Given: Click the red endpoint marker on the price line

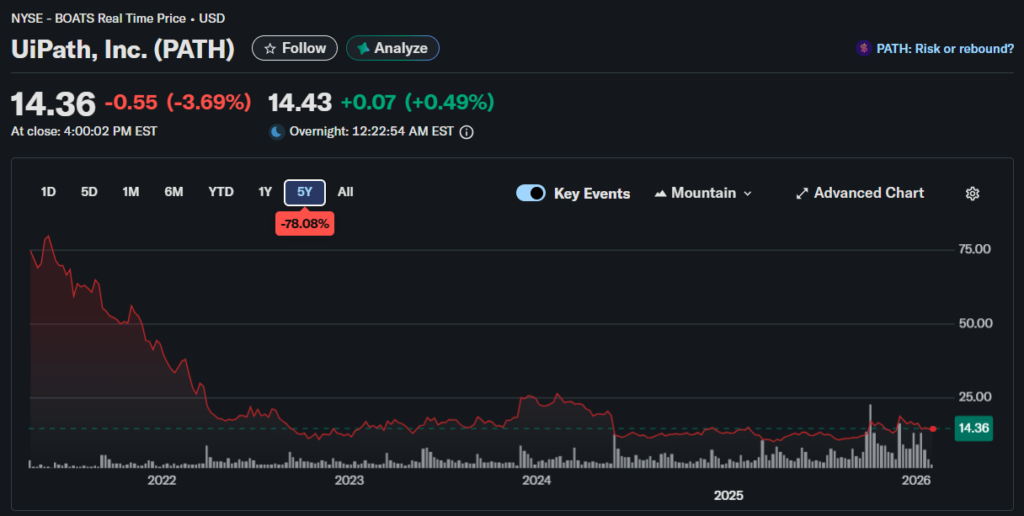Looking at the screenshot, I should pyautogui.click(x=933, y=428).
